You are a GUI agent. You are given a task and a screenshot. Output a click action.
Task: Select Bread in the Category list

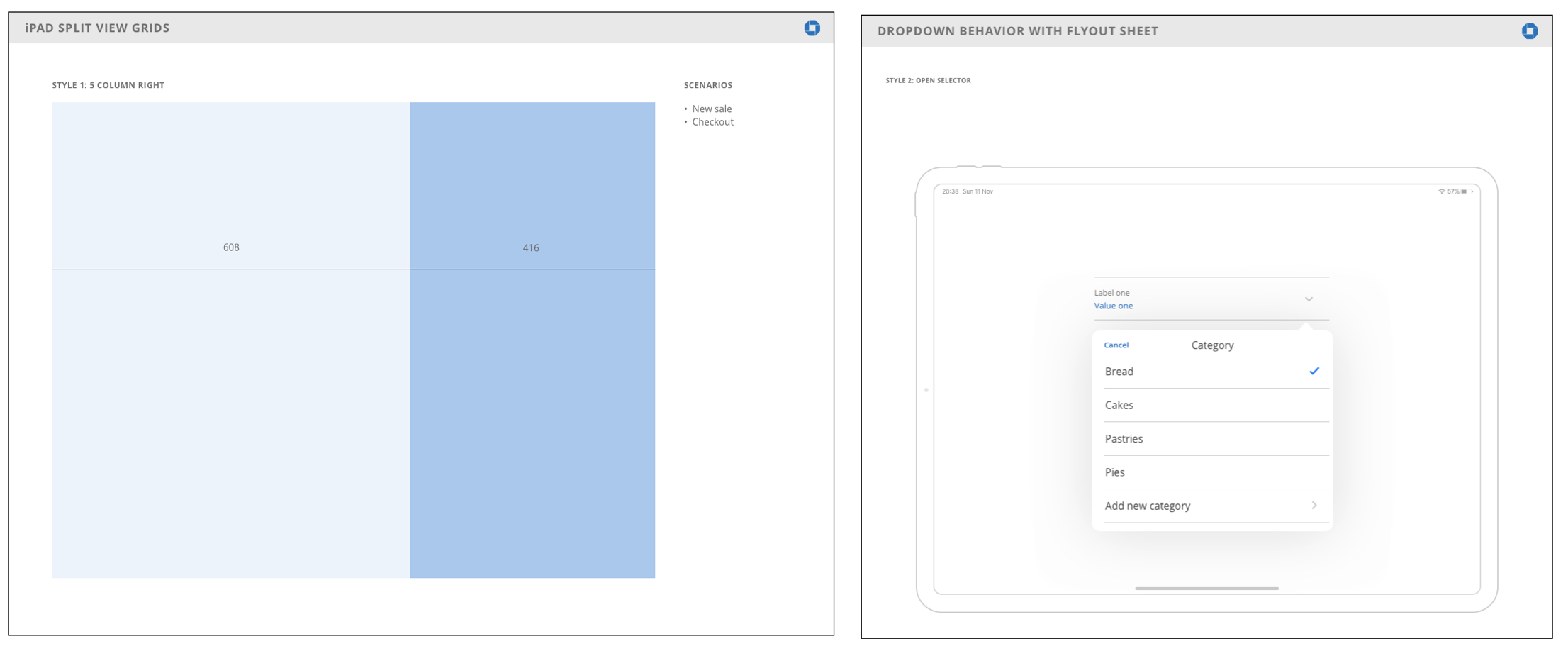pyautogui.click(x=1216, y=372)
